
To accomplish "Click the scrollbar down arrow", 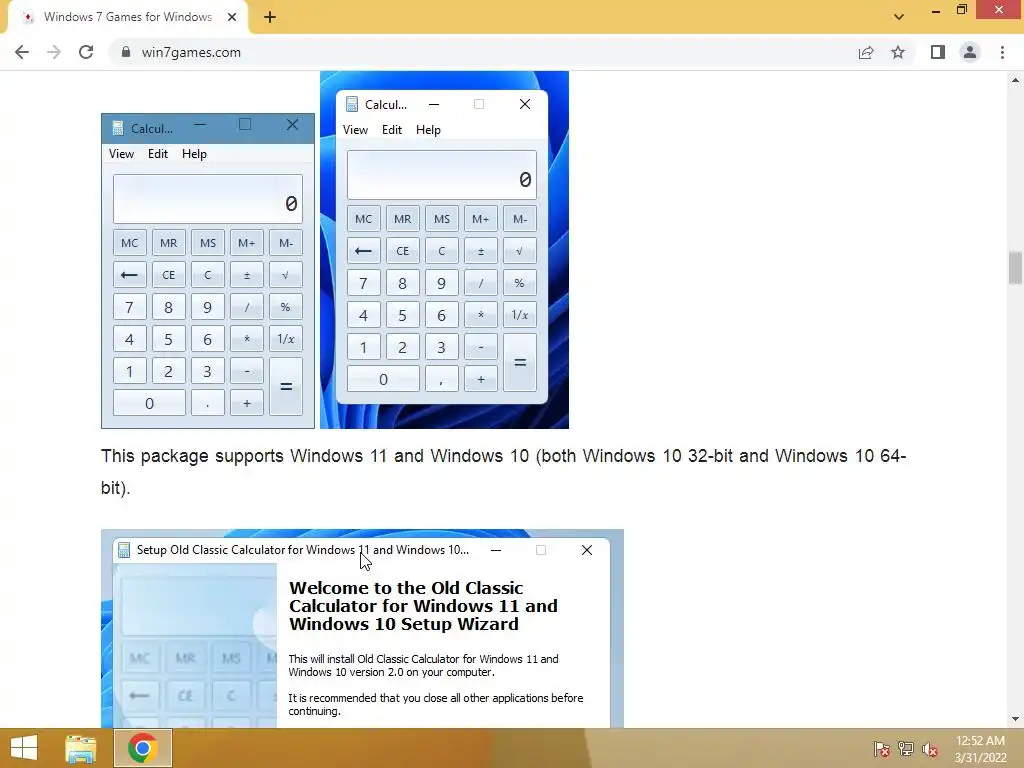I will point(1015,719).
